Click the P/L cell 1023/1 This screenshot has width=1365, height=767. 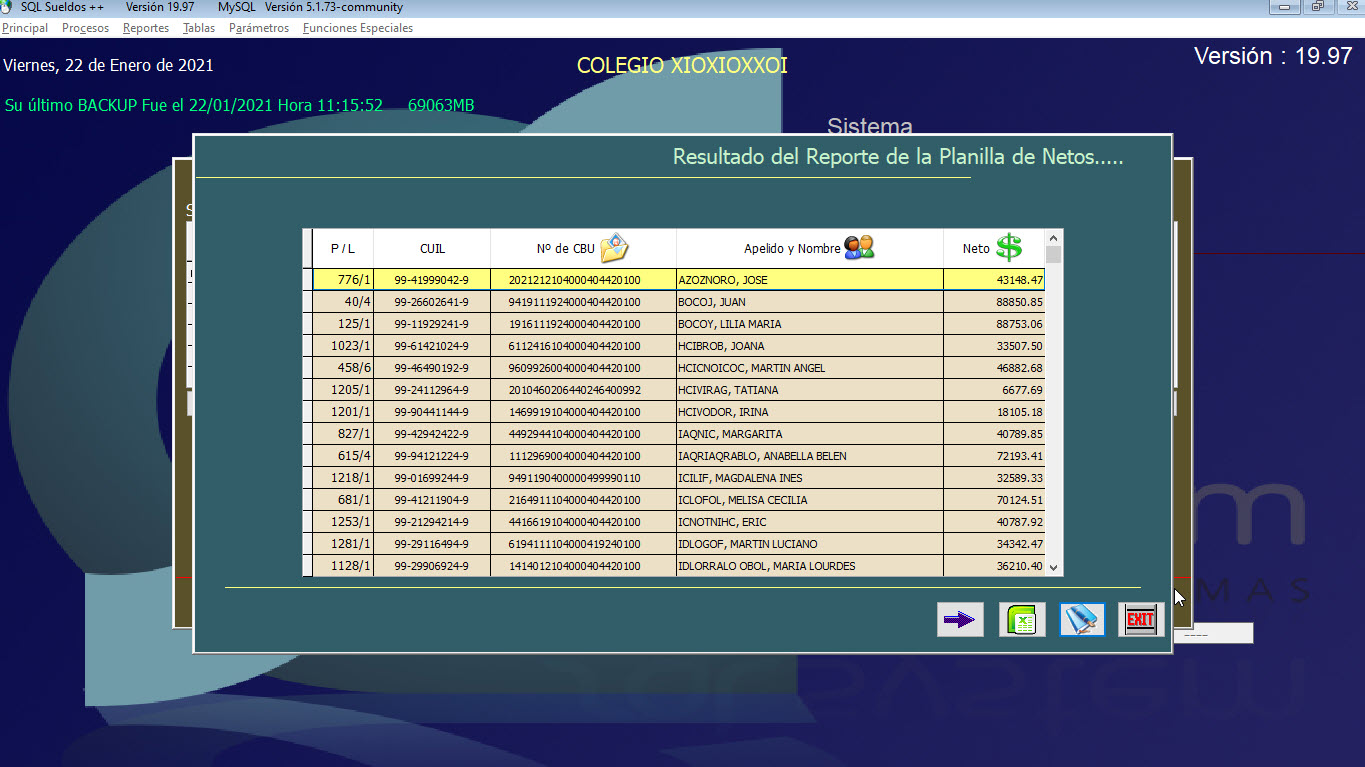point(343,346)
